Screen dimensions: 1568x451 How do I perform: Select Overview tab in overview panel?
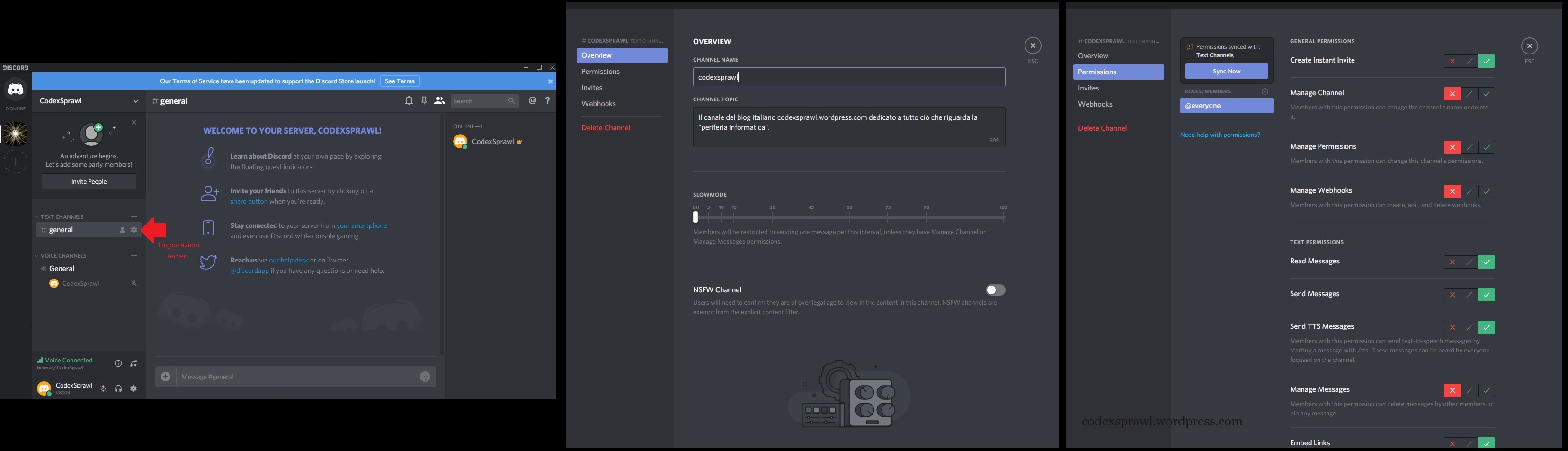(x=622, y=55)
